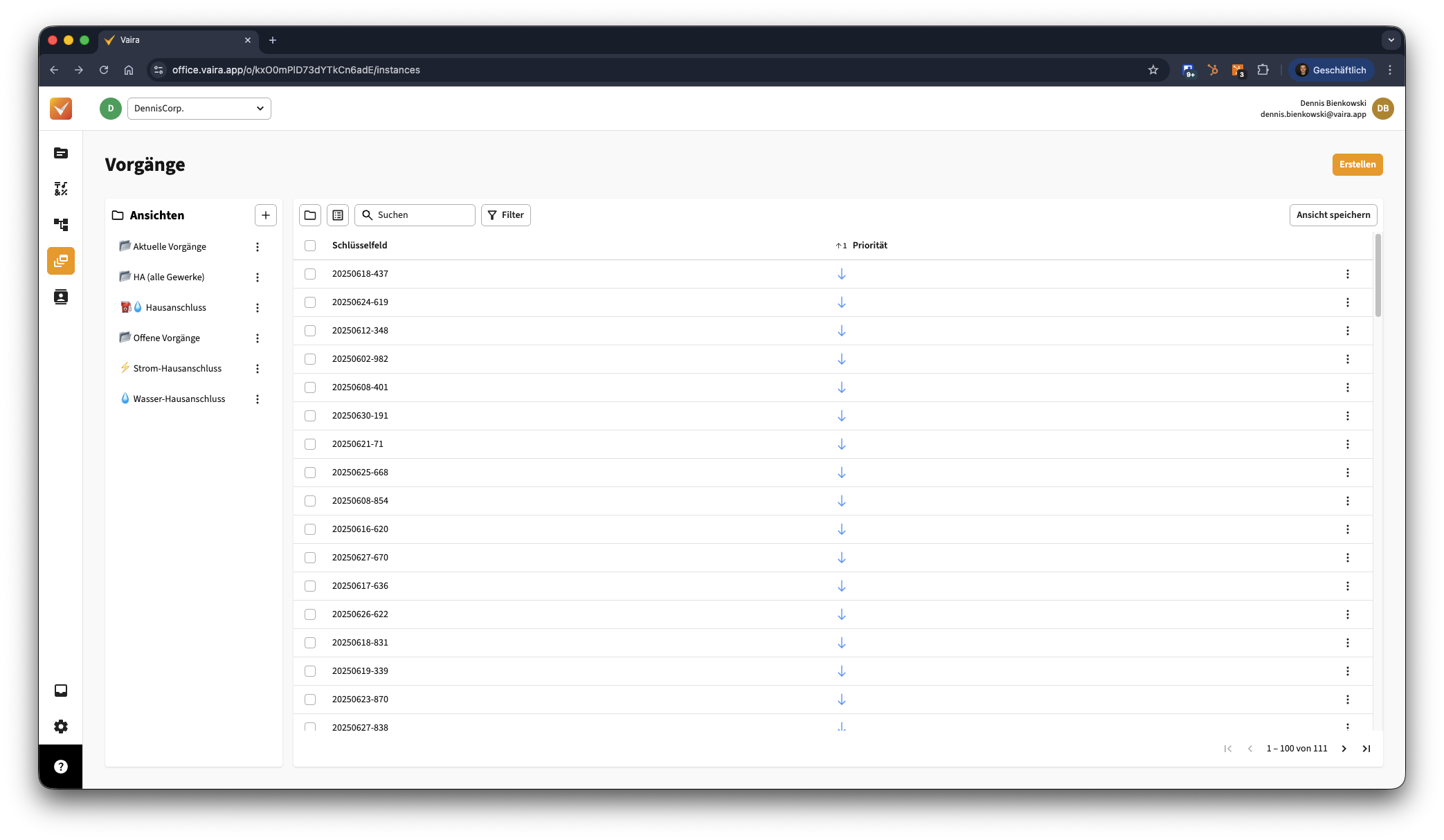Click Ansicht speichern button

(1333, 215)
